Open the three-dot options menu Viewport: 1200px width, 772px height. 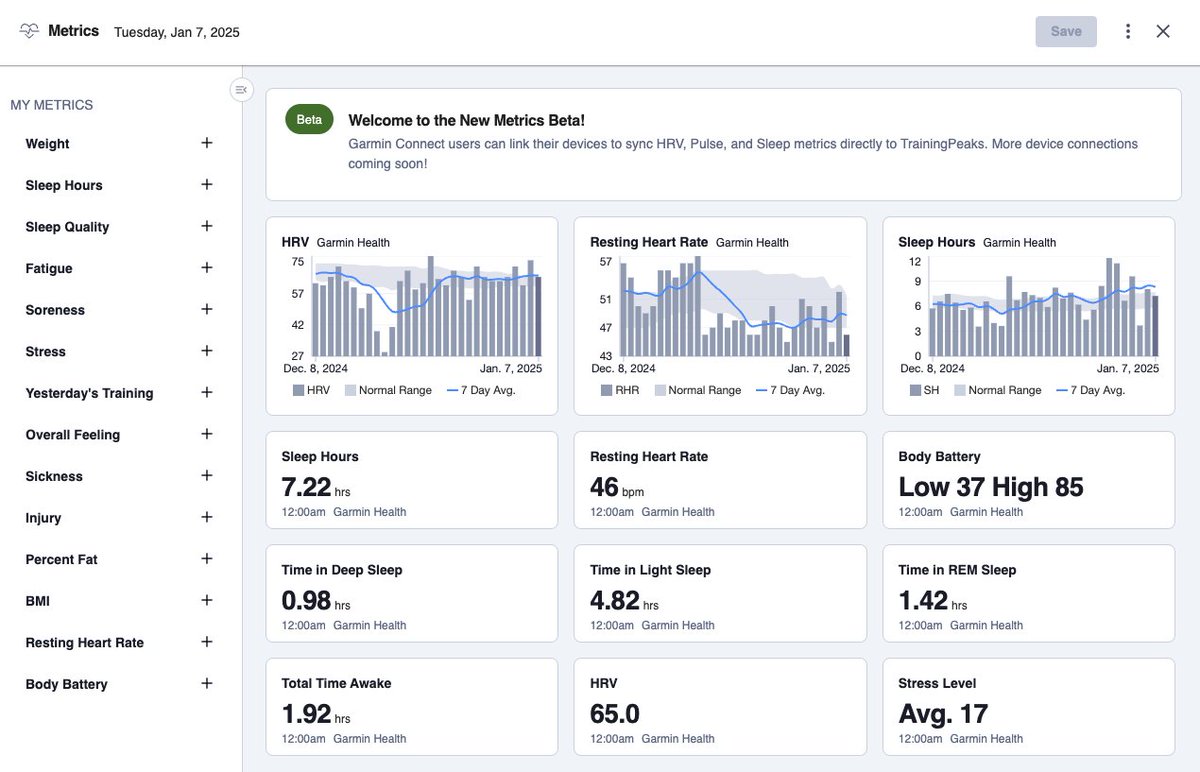click(1127, 31)
